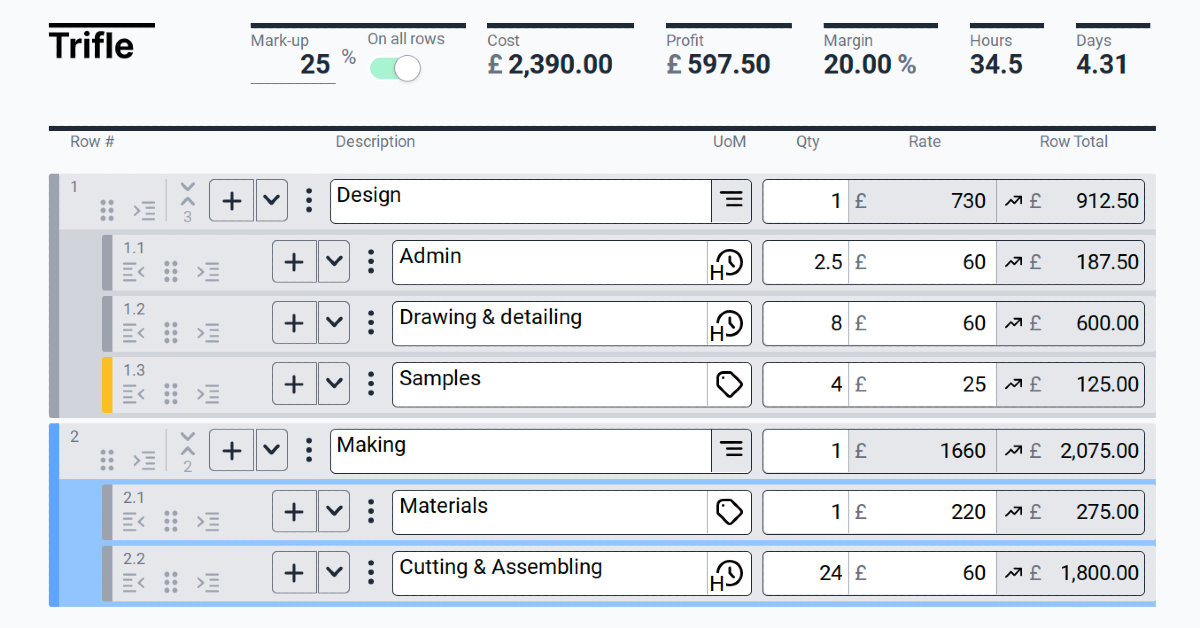The image size is (1200, 628).
Task: Open the three-dot menu for Samples row
Action: click(x=371, y=384)
